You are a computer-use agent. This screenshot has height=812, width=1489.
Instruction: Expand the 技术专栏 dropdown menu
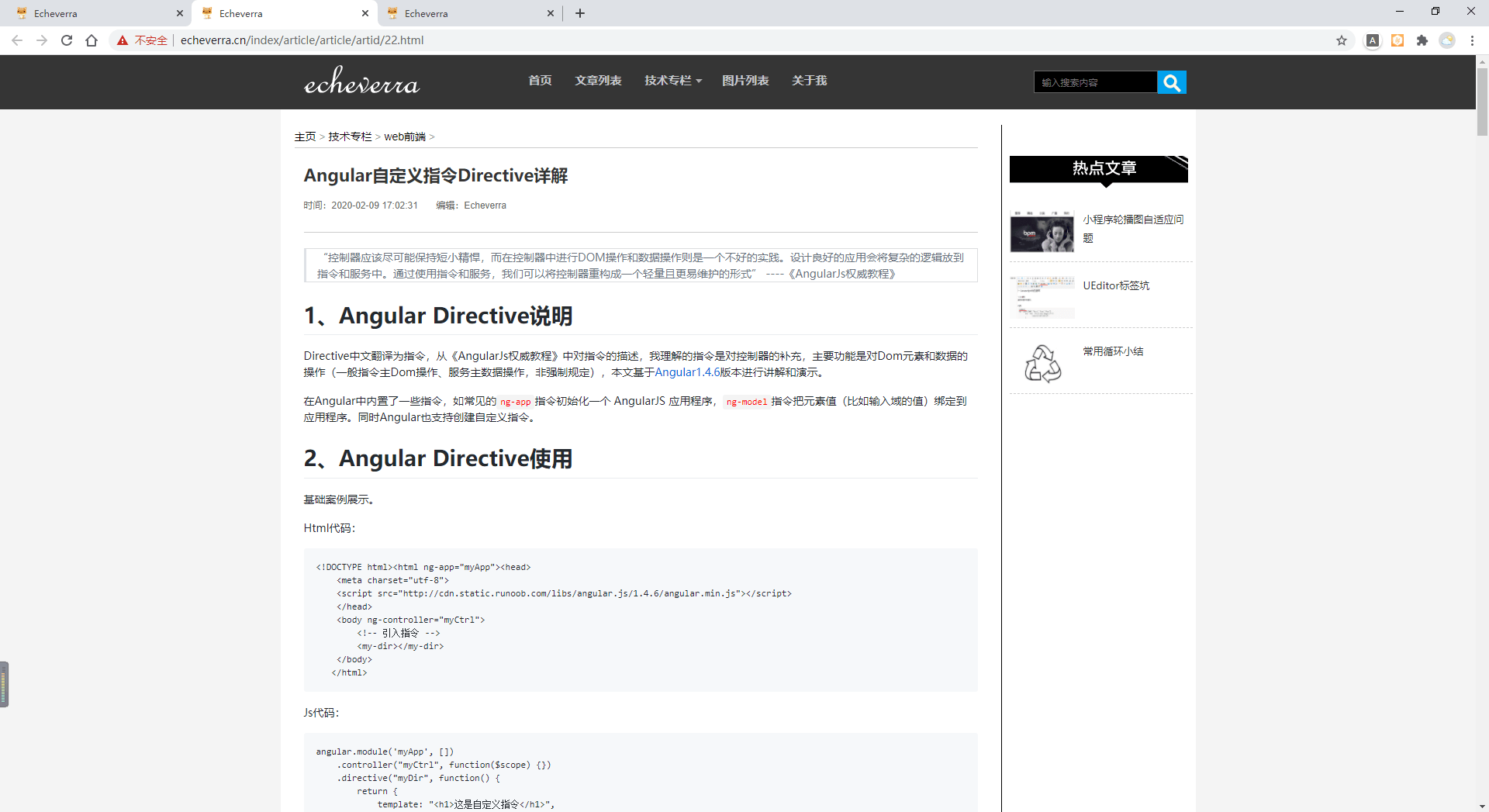point(672,81)
